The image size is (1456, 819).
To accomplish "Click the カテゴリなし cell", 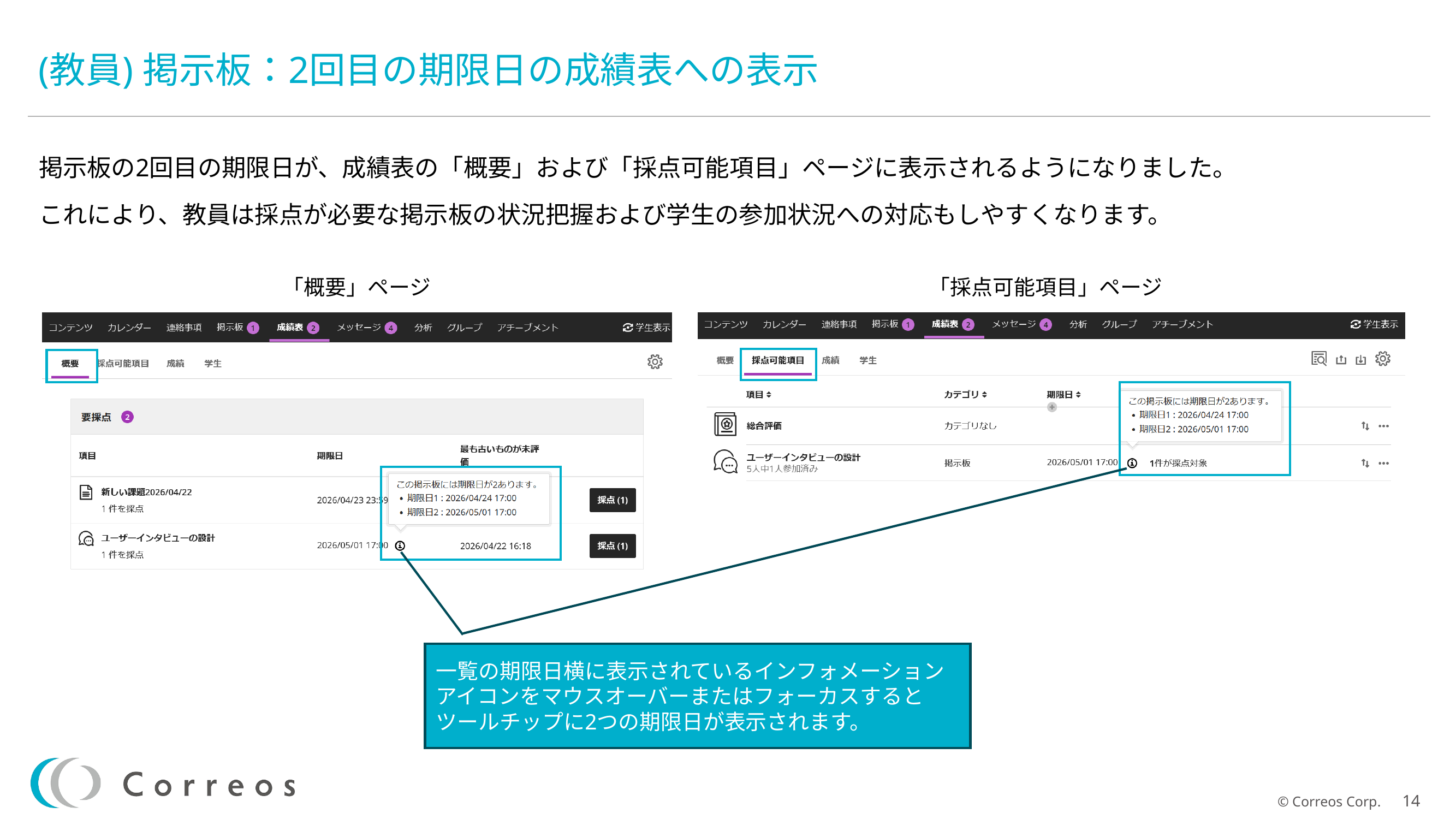I will 970,426.
